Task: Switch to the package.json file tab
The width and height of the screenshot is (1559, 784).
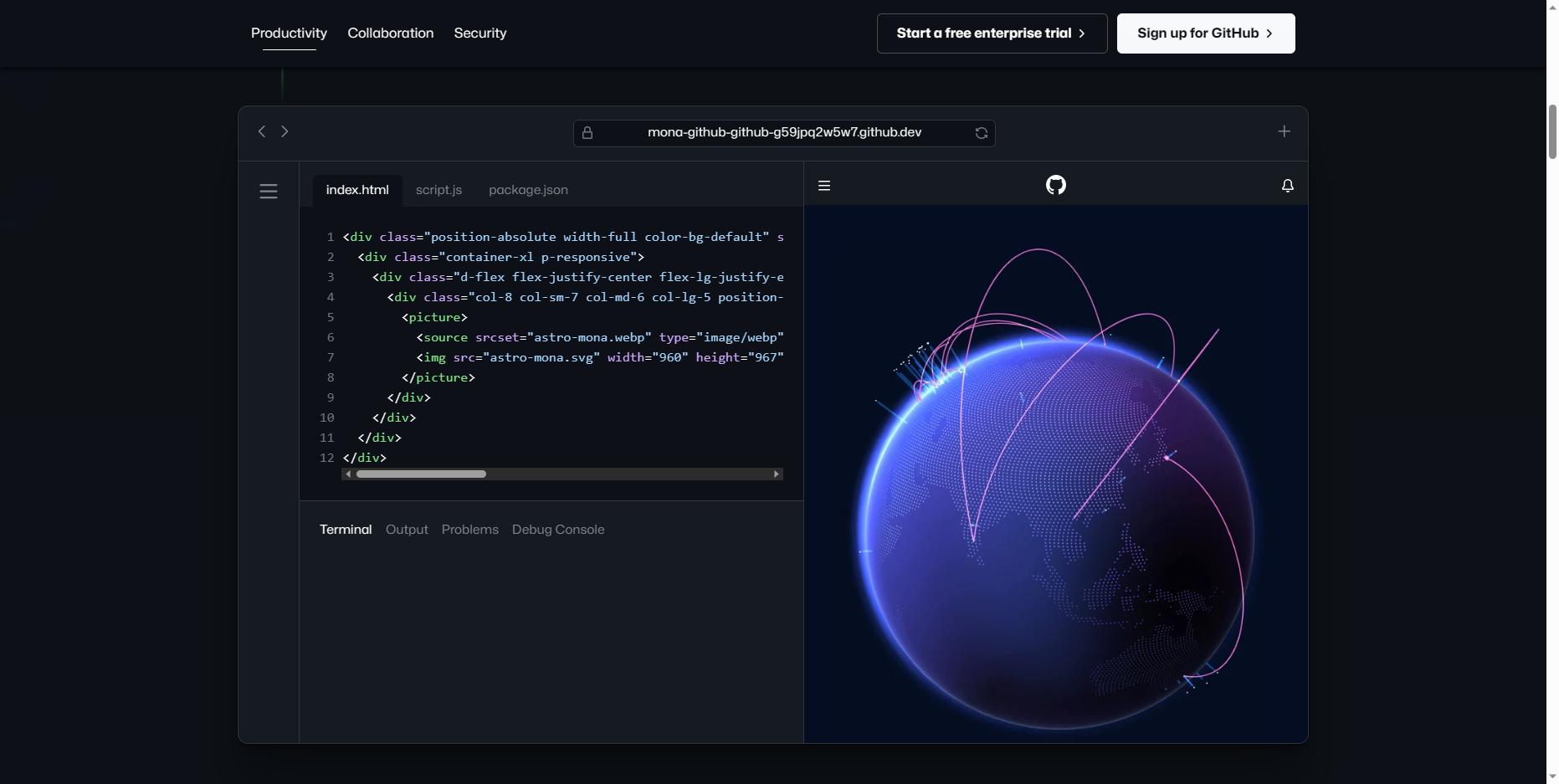Action: coord(528,190)
